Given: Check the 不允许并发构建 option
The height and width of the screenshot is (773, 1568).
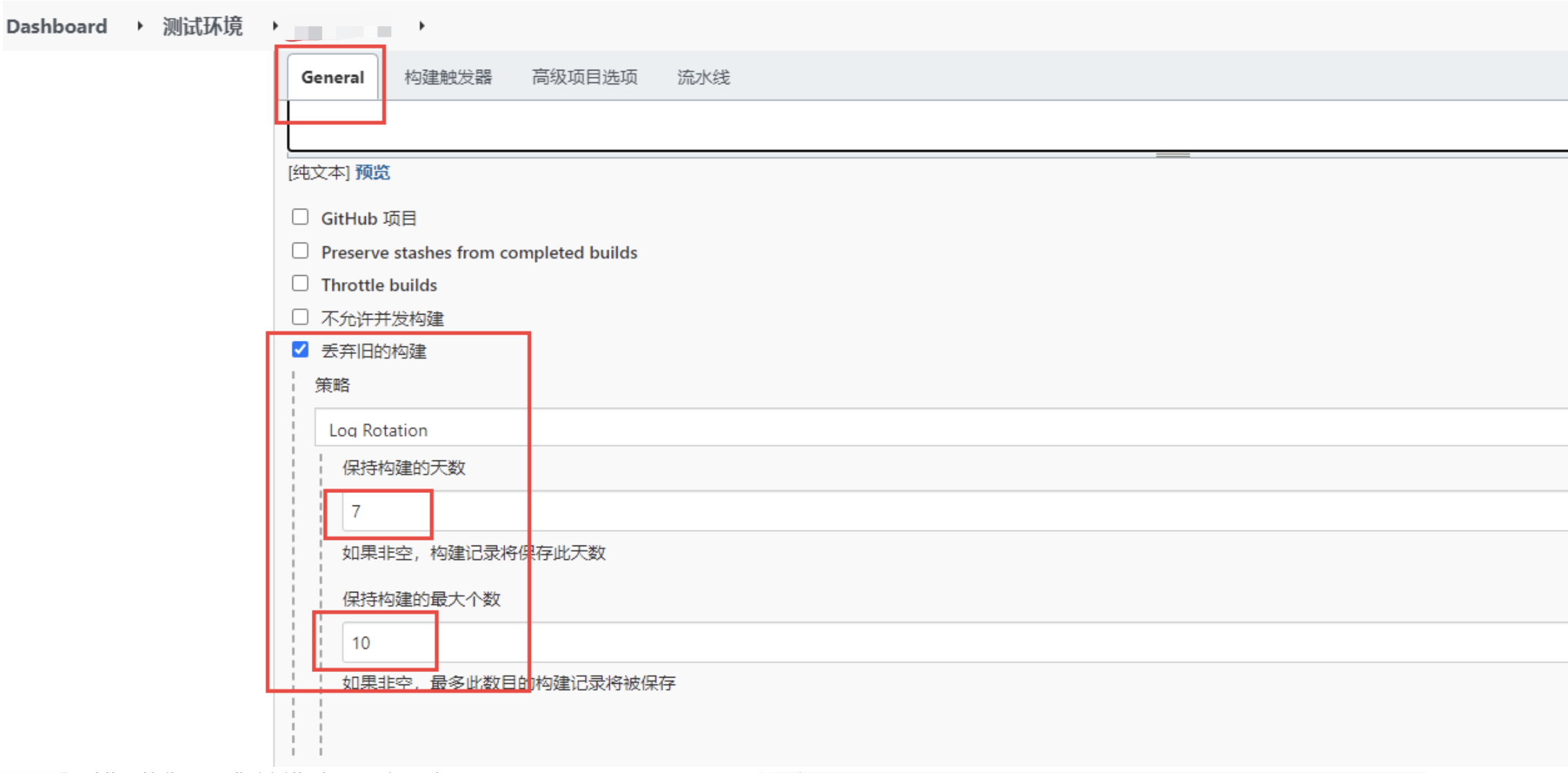Looking at the screenshot, I should [300, 317].
